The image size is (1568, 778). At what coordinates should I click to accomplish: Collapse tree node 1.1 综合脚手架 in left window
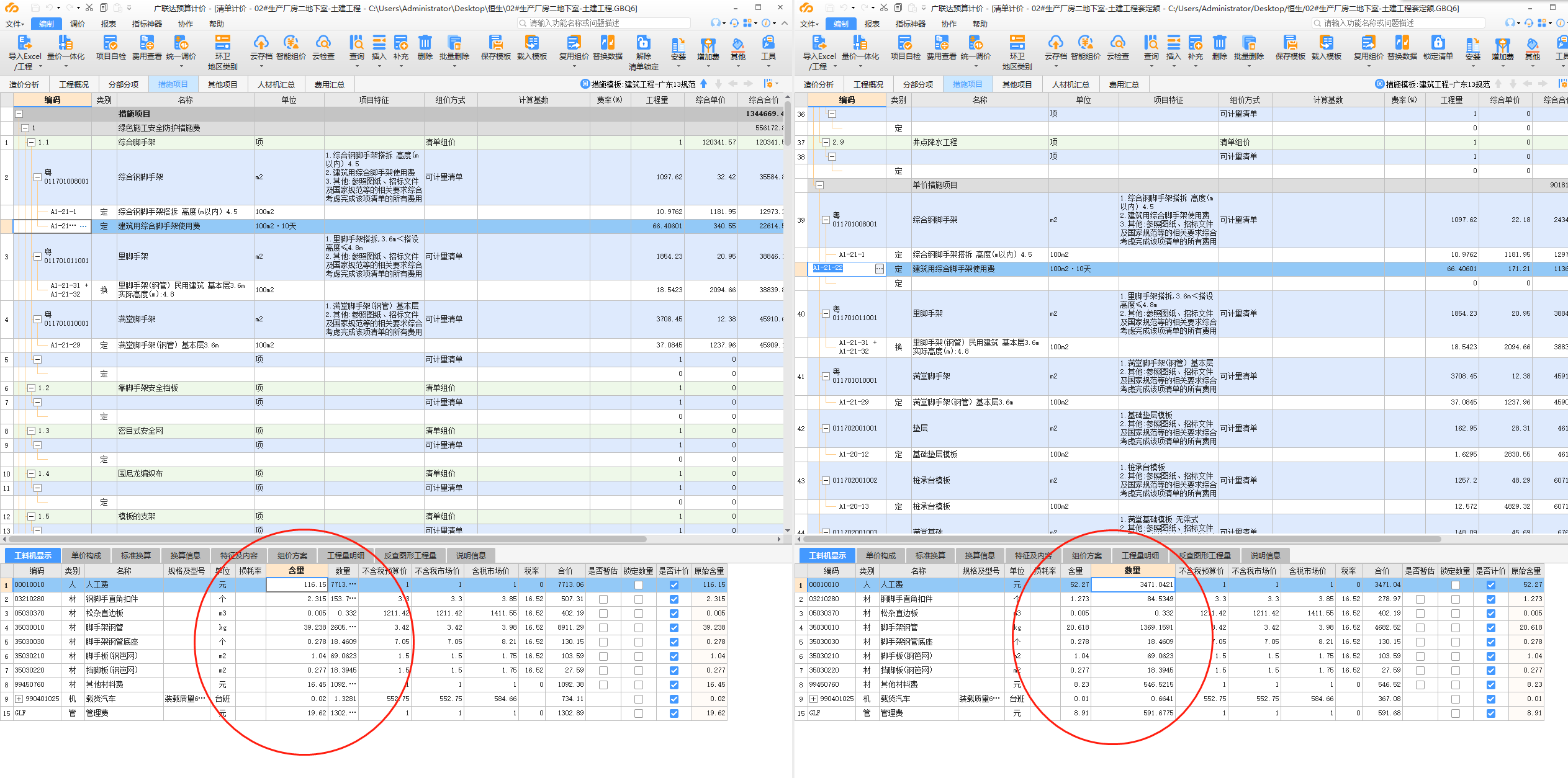pyautogui.click(x=31, y=143)
